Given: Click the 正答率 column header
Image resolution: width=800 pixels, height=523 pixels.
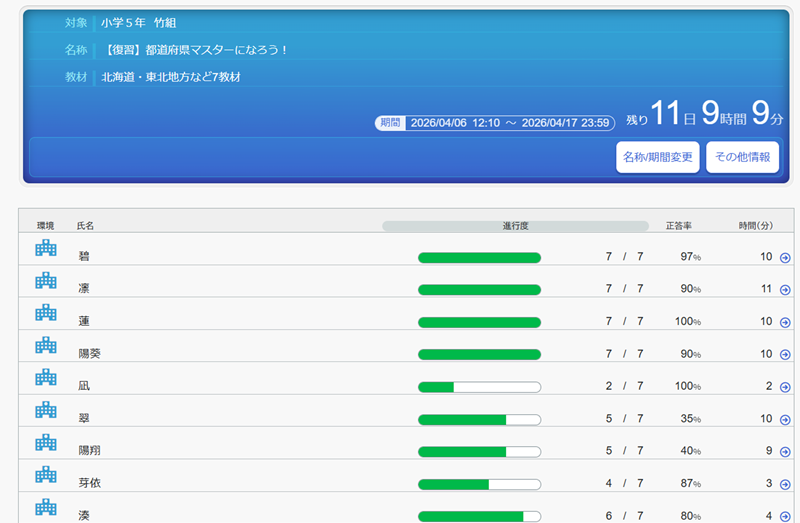Looking at the screenshot, I should coord(679,226).
